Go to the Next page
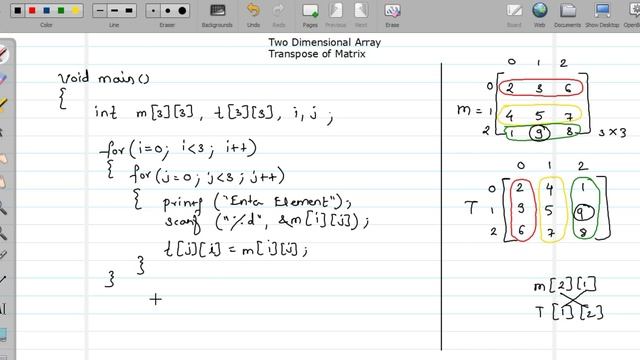Viewport: 640px width, 360px height. 361,15
